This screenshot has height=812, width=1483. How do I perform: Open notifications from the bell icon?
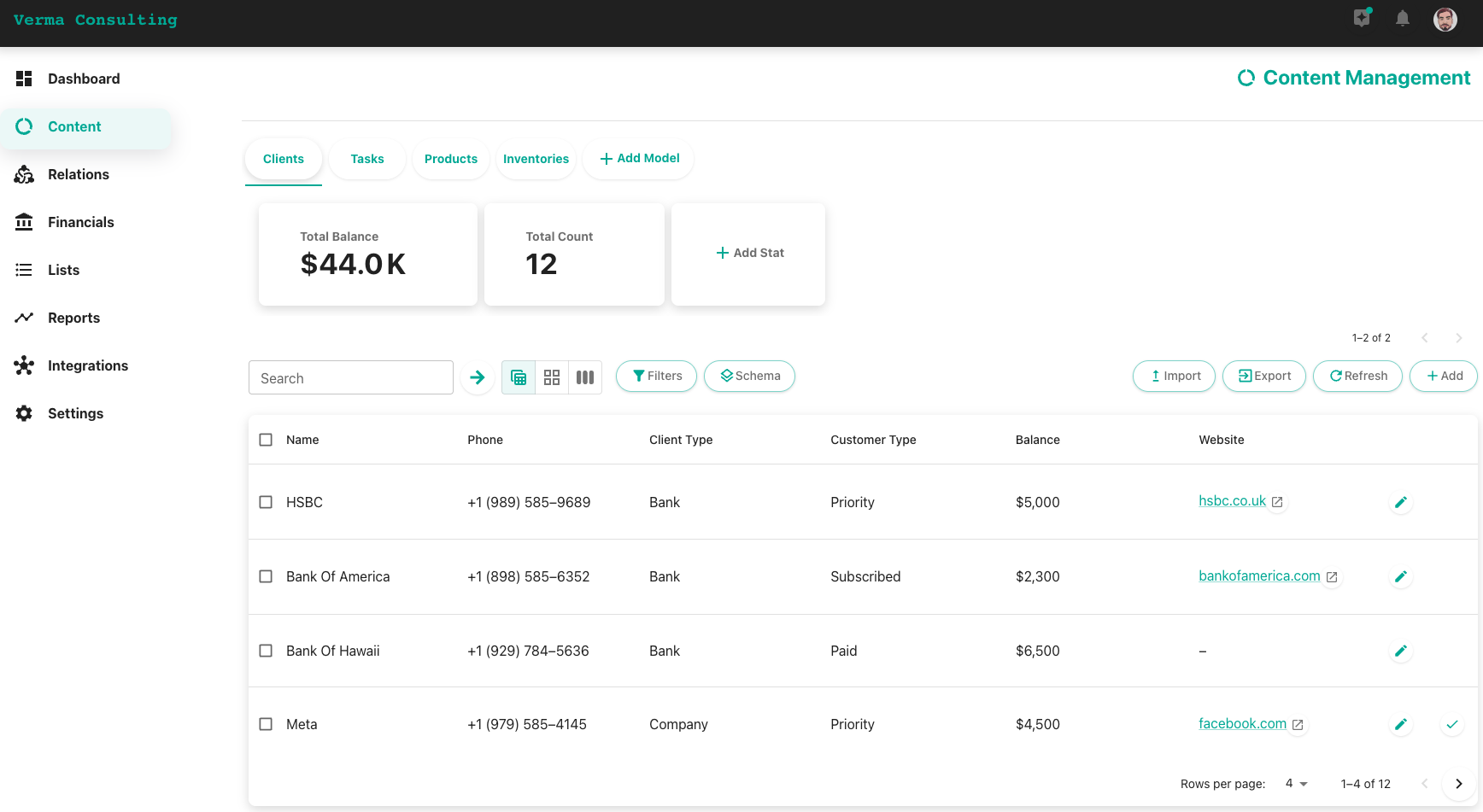[1402, 19]
